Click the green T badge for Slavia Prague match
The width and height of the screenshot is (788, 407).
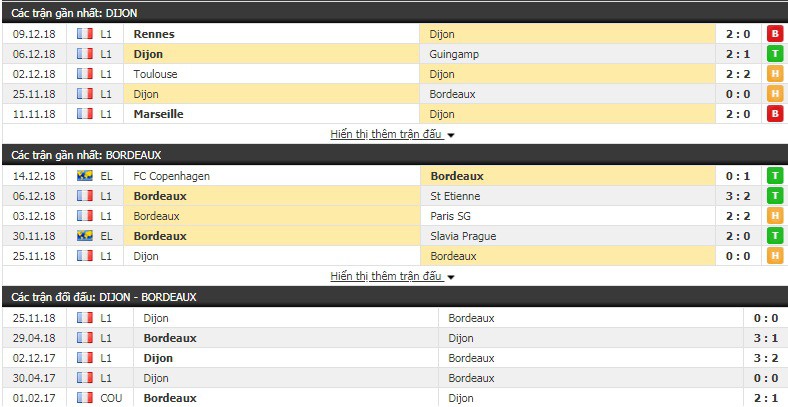coord(775,236)
